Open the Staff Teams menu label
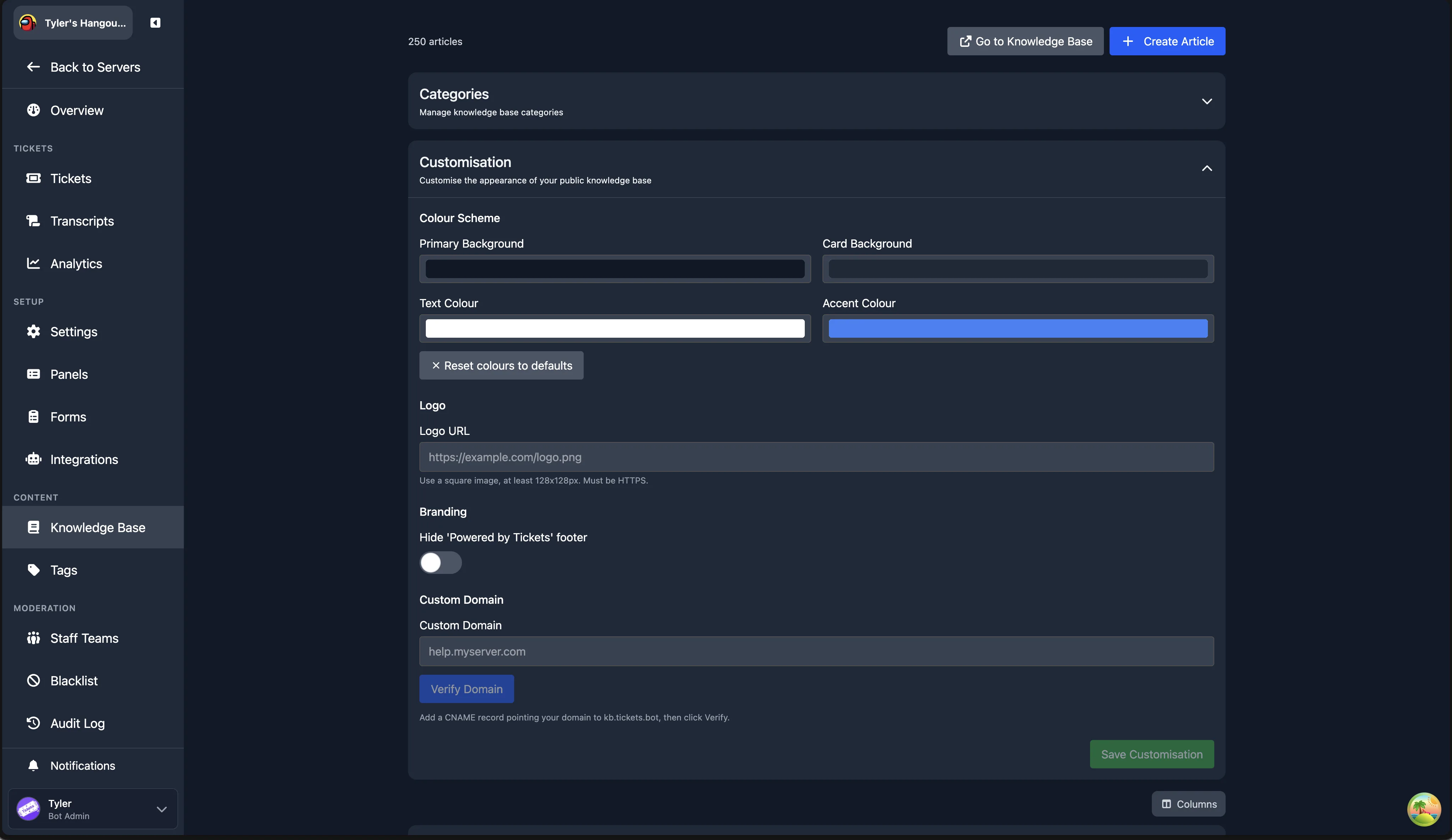The image size is (1452, 840). click(85, 638)
